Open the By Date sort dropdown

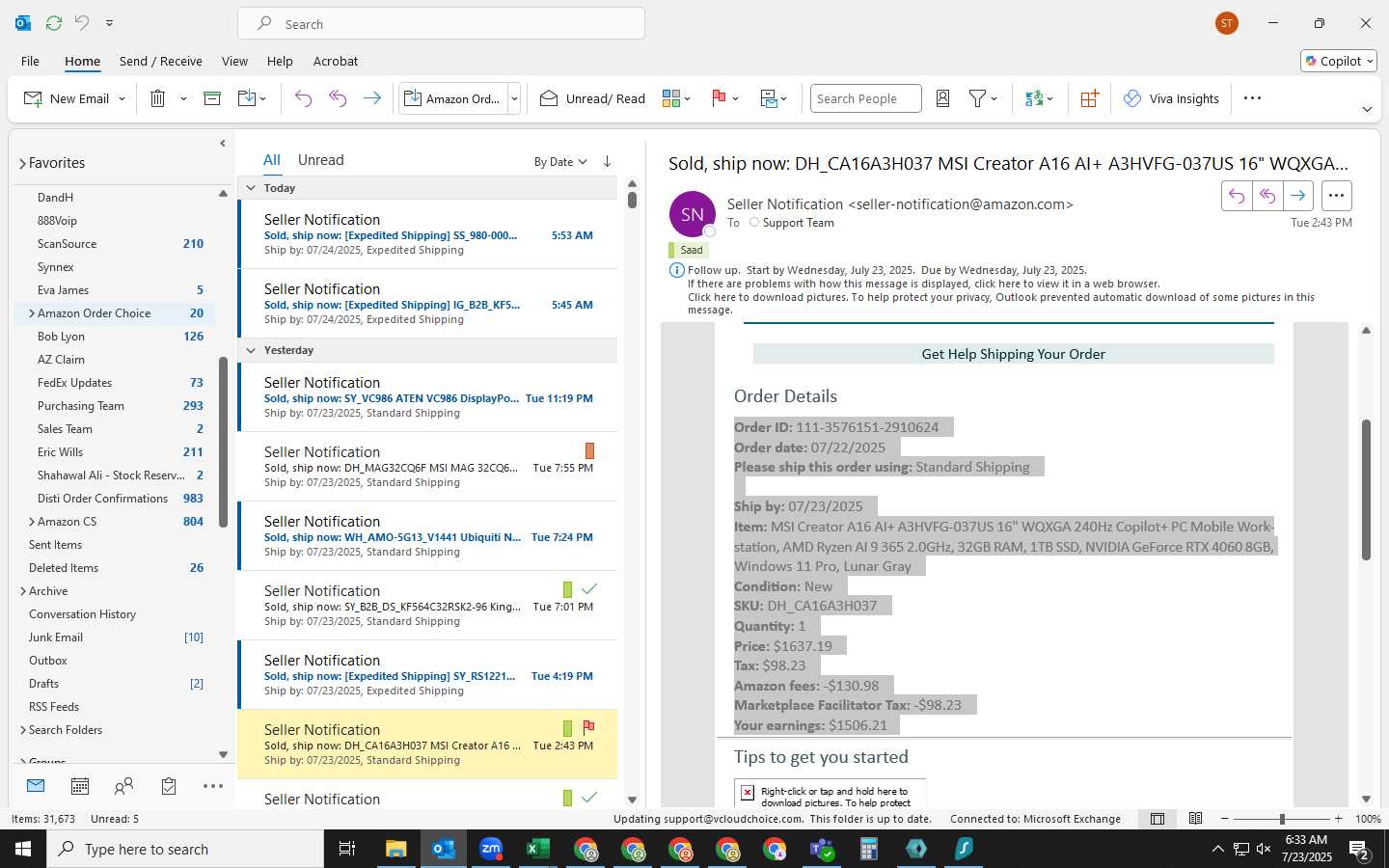click(x=560, y=162)
